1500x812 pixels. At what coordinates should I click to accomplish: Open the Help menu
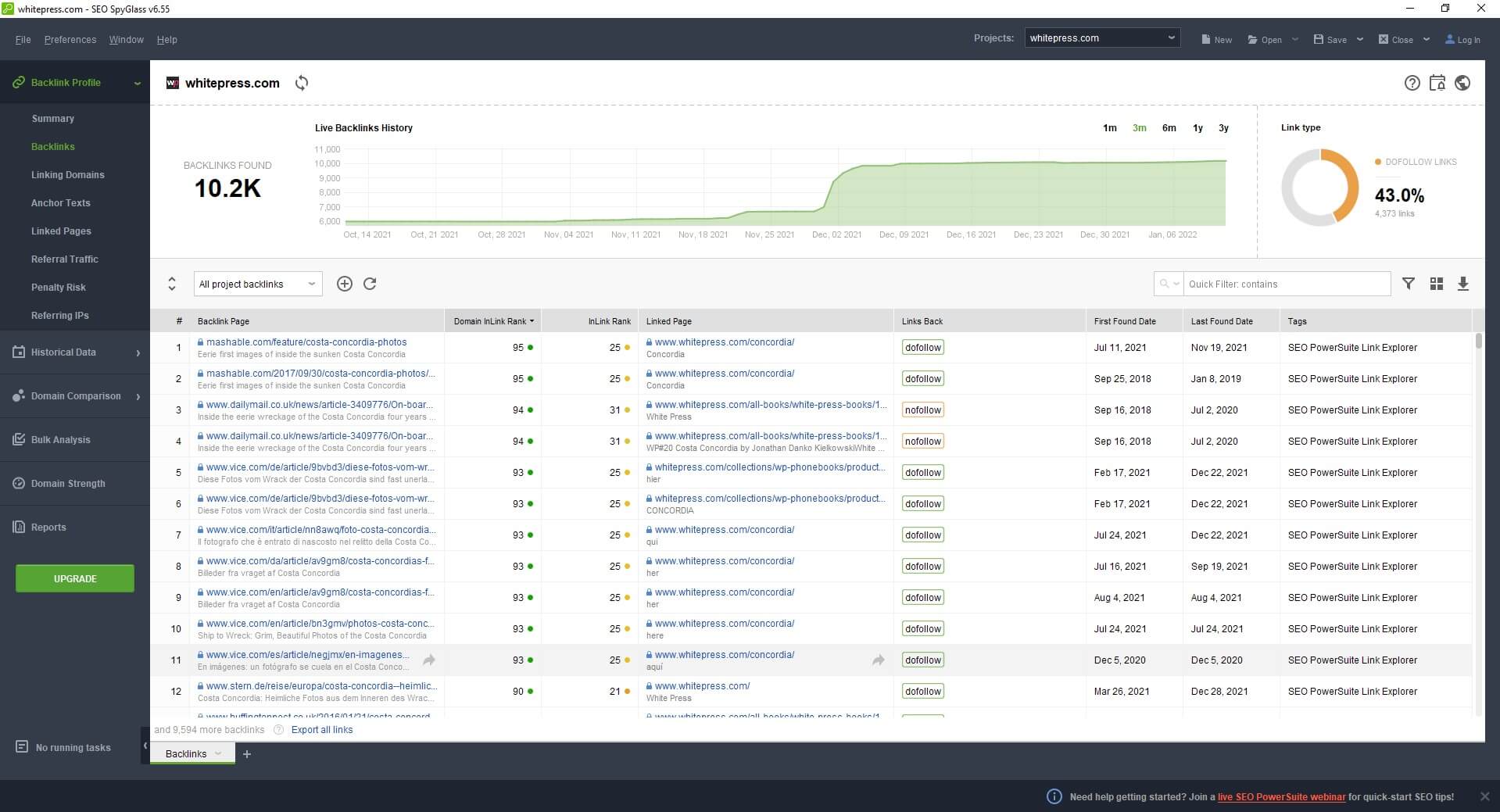[166, 40]
